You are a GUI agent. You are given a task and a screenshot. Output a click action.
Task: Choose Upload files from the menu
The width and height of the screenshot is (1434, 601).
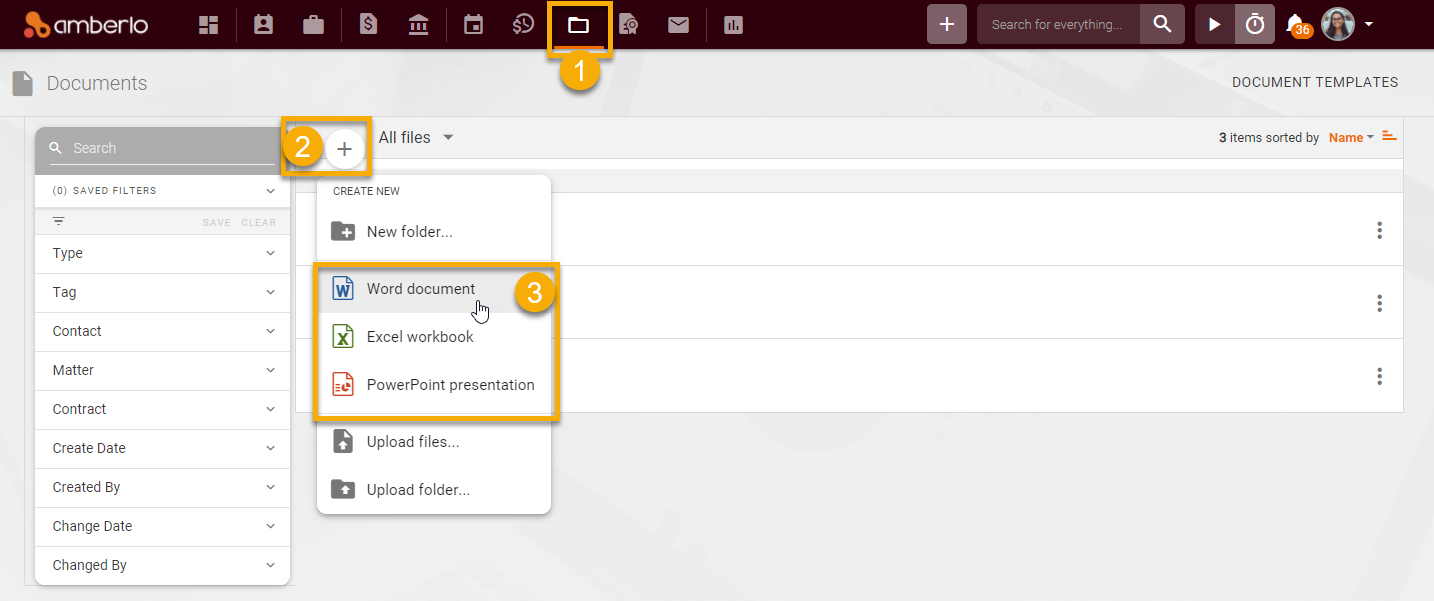pos(412,441)
